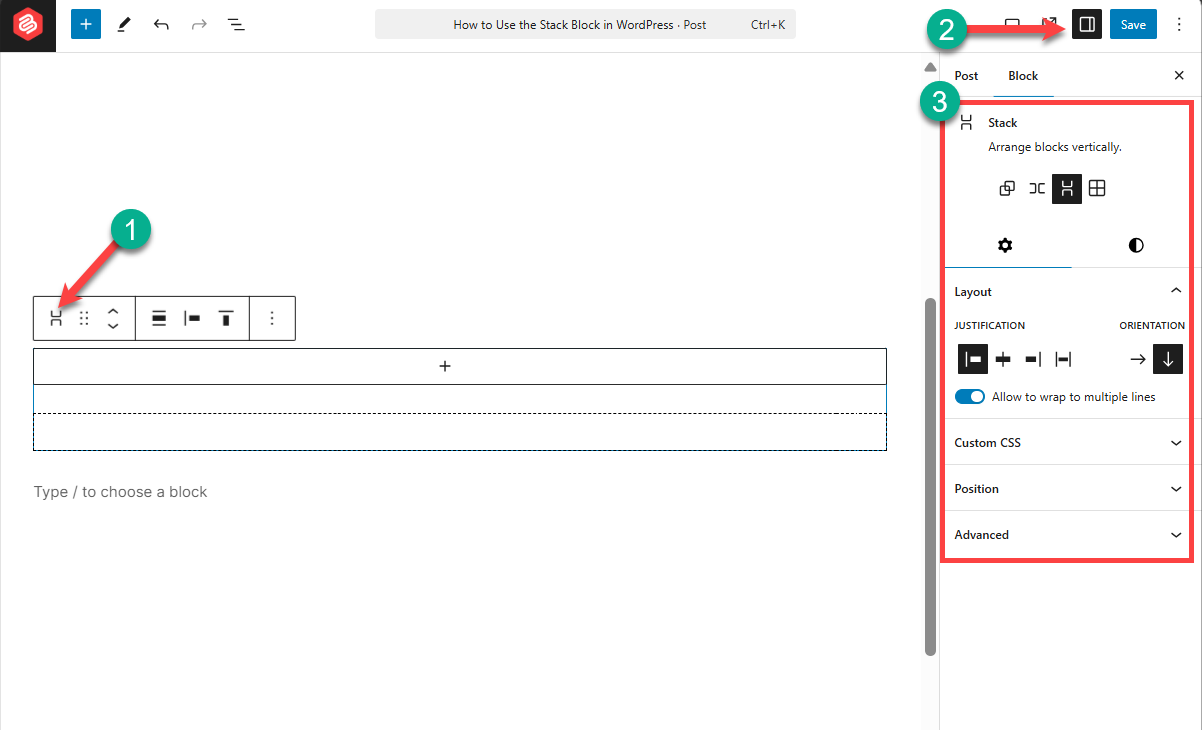Undo the last change
The width and height of the screenshot is (1202, 730).
(161, 25)
